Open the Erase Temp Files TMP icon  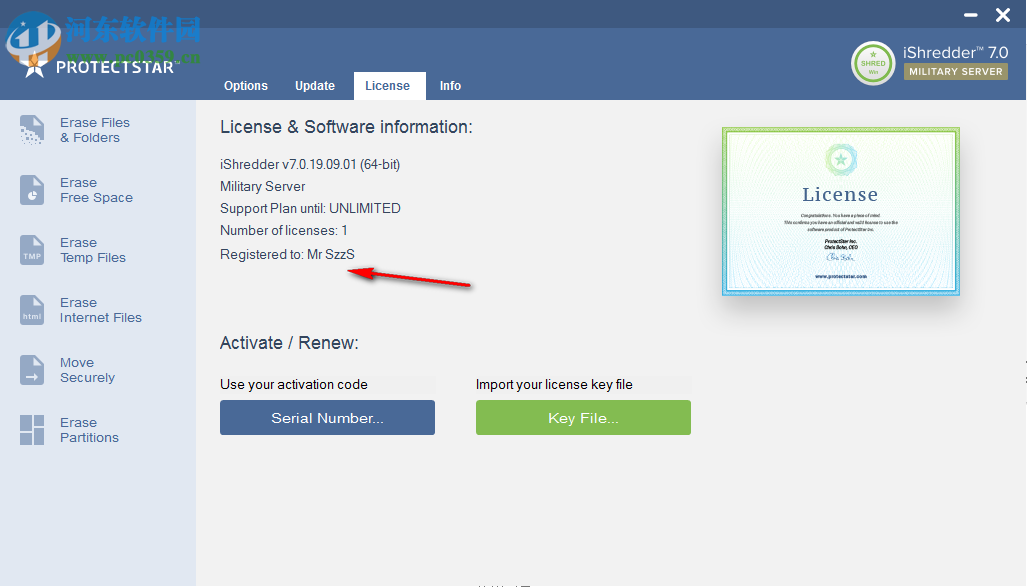(x=32, y=250)
